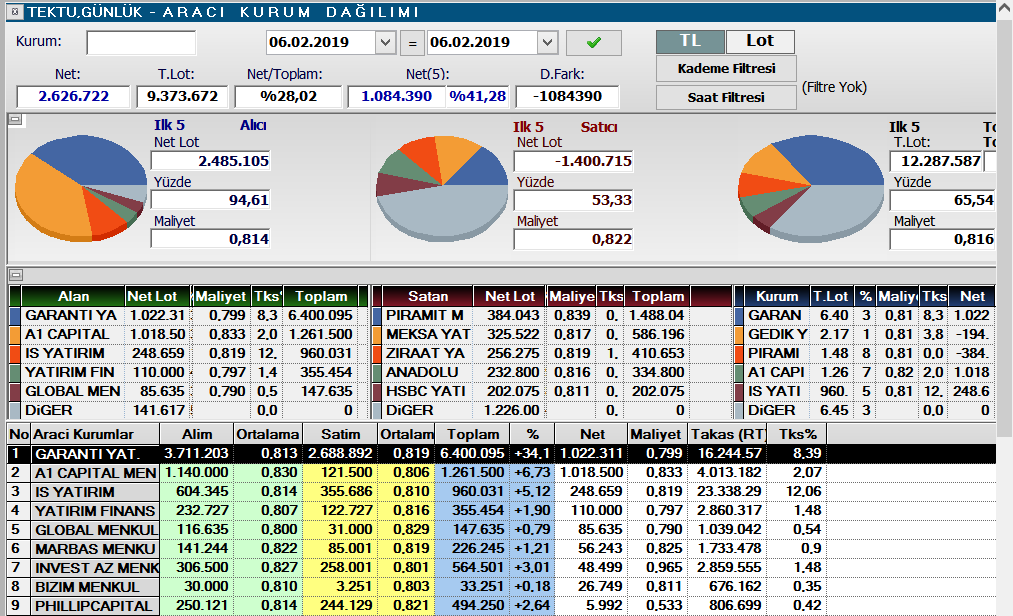Click maroon swatch beside HSBC YATI
The width and height of the screenshot is (1013, 616).
377,392
